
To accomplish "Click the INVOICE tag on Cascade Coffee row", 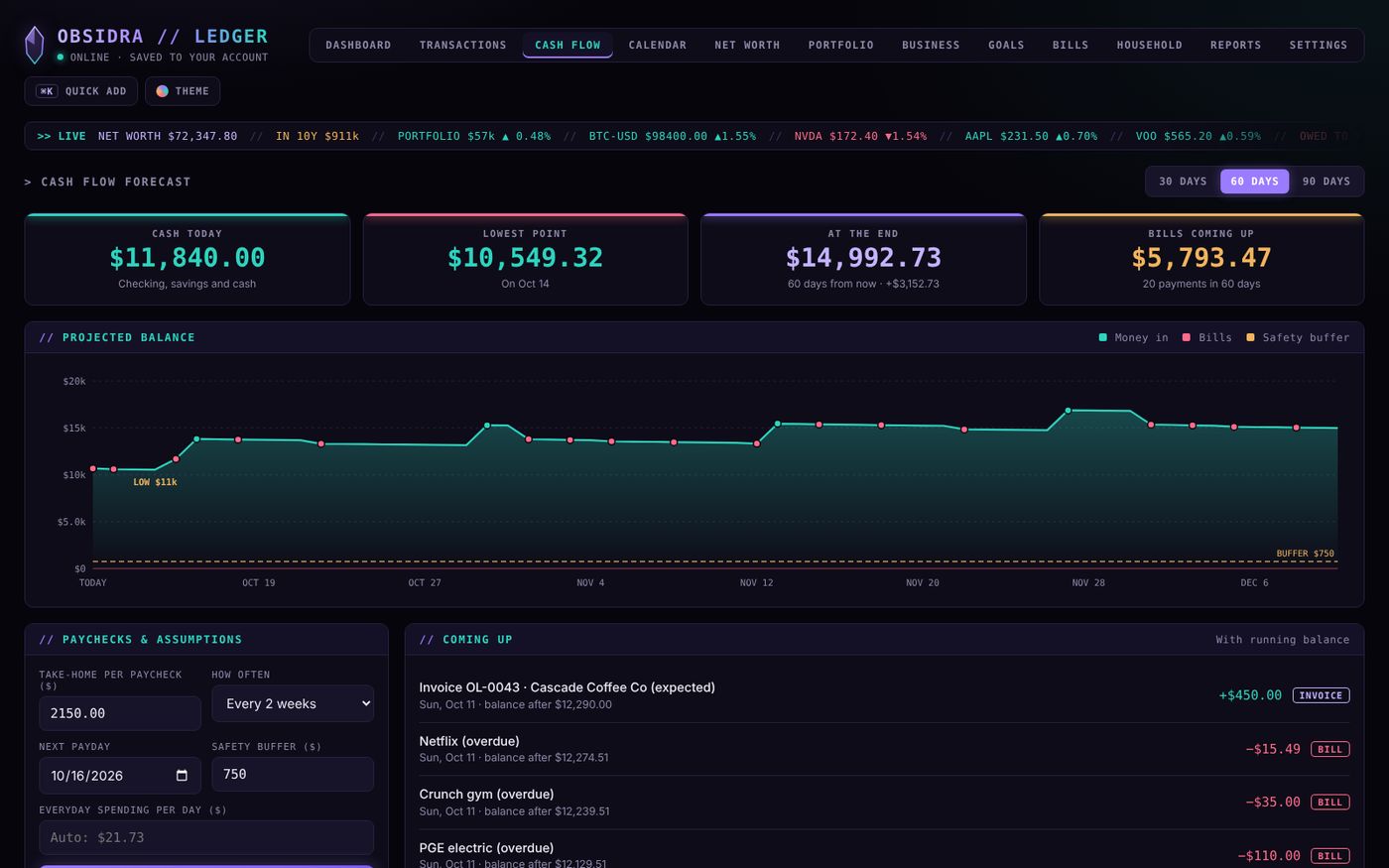I will tap(1321, 695).
